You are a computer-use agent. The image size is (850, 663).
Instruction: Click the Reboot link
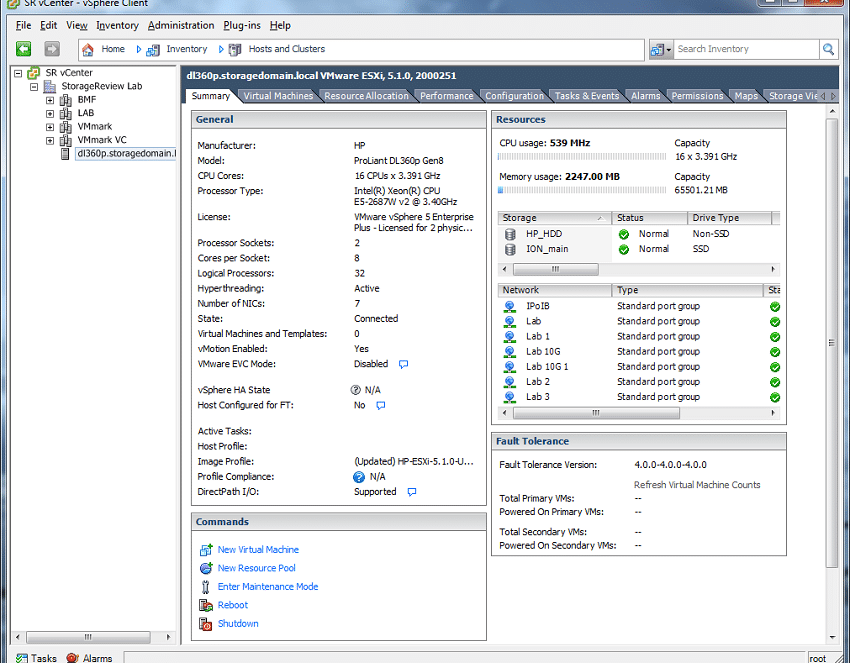(x=233, y=605)
